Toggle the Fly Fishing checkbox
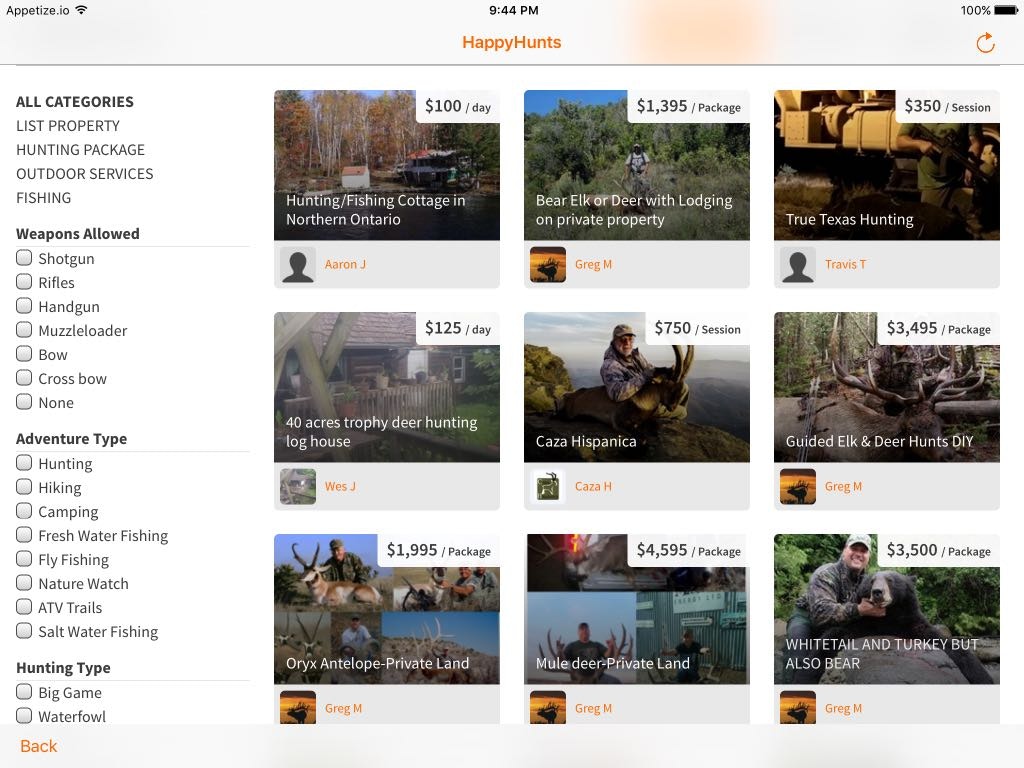The height and width of the screenshot is (768, 1024). (x=24, y=559)
